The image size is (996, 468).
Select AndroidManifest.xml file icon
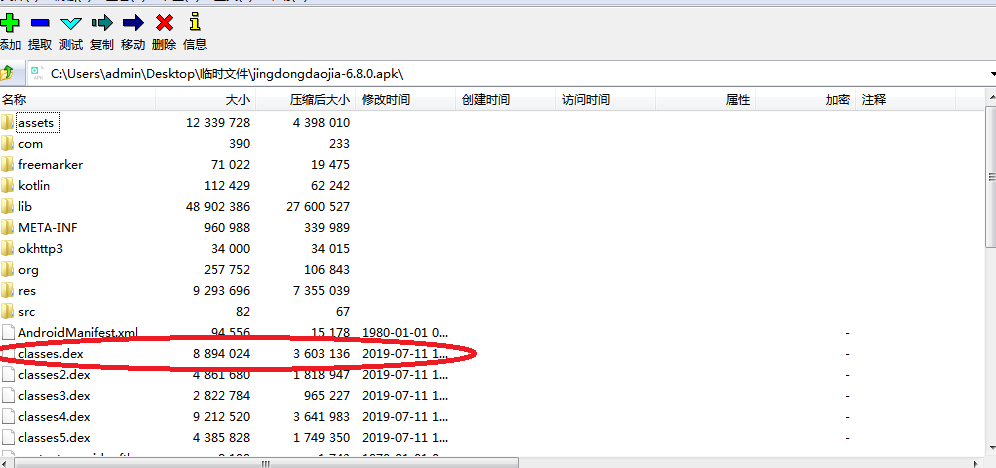[8, 332]
